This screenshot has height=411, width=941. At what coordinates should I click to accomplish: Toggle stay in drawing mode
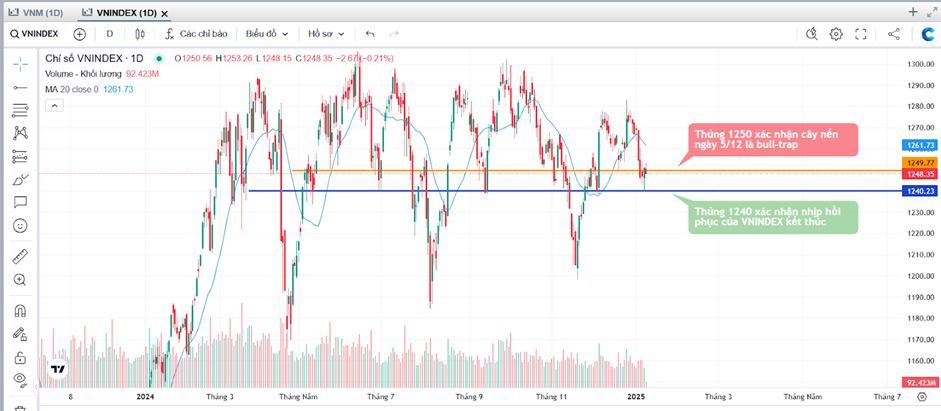(x=20, y=334)
